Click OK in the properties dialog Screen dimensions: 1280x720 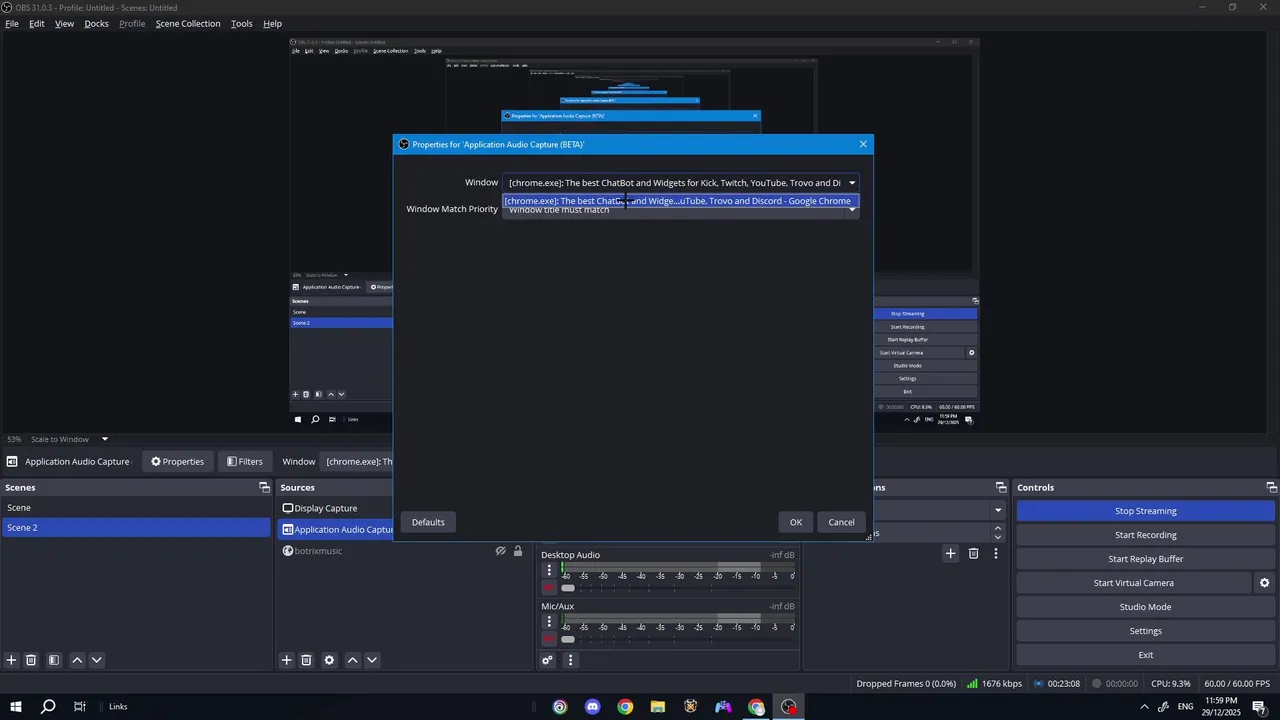click(796, 522)
